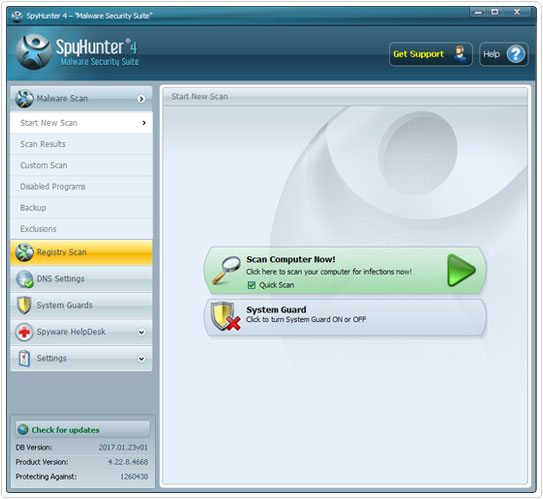Collapse the Malware Scan section arrow
The height and width of the screenshot is (499, 543).
pyautogui.click(x=141, y=99)
